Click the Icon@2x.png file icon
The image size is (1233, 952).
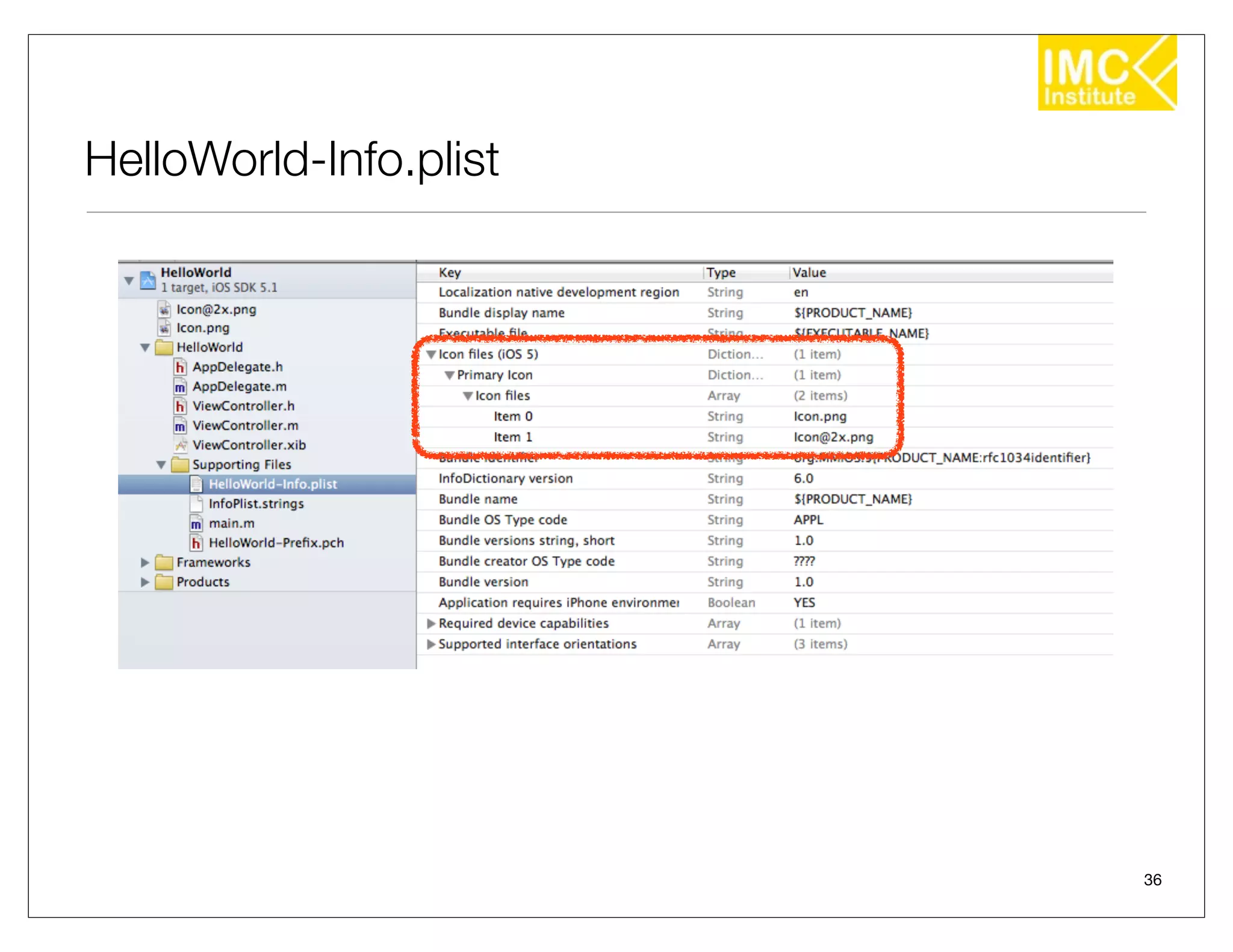(164, 309)
